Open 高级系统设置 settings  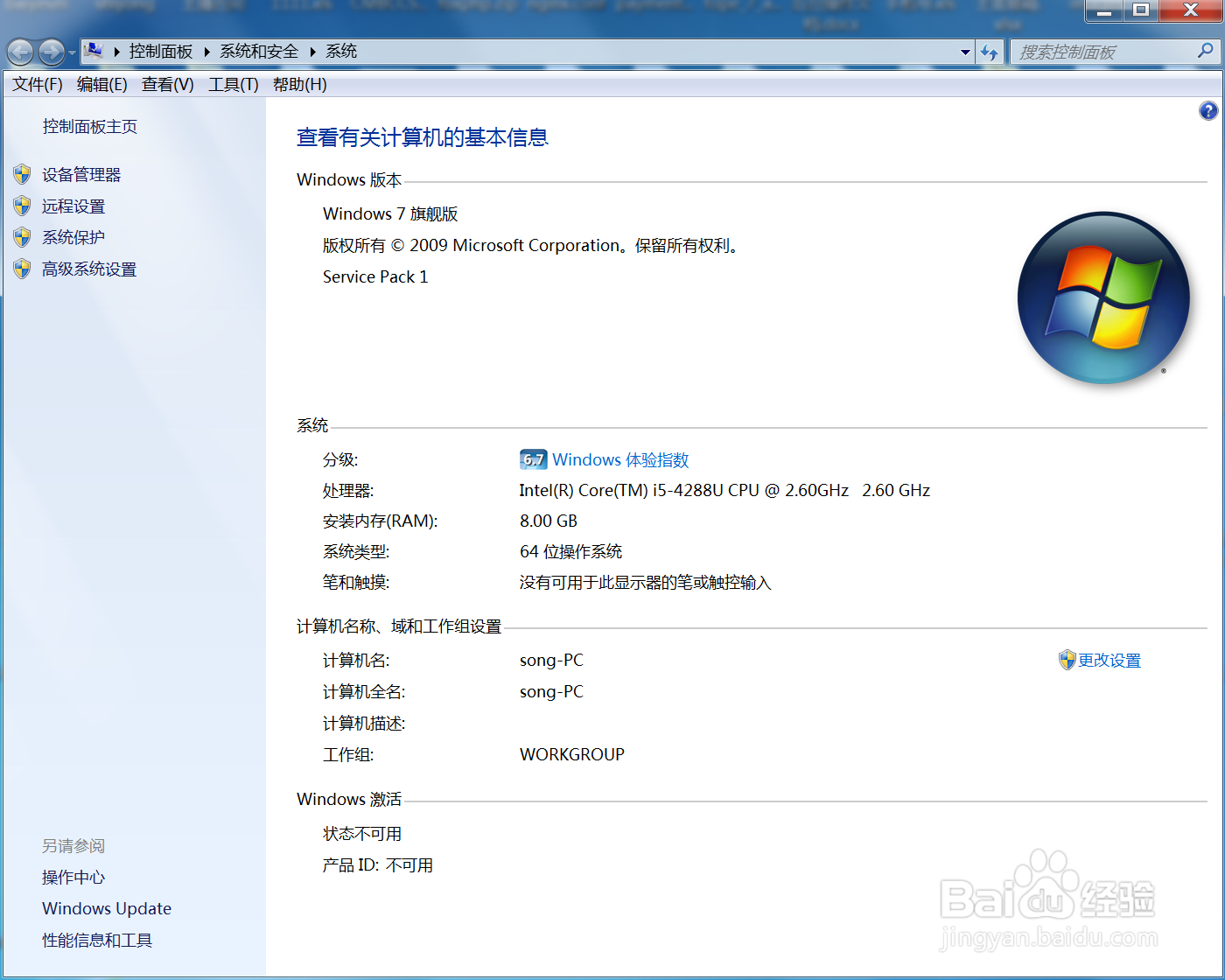click(x=21, y=269)
